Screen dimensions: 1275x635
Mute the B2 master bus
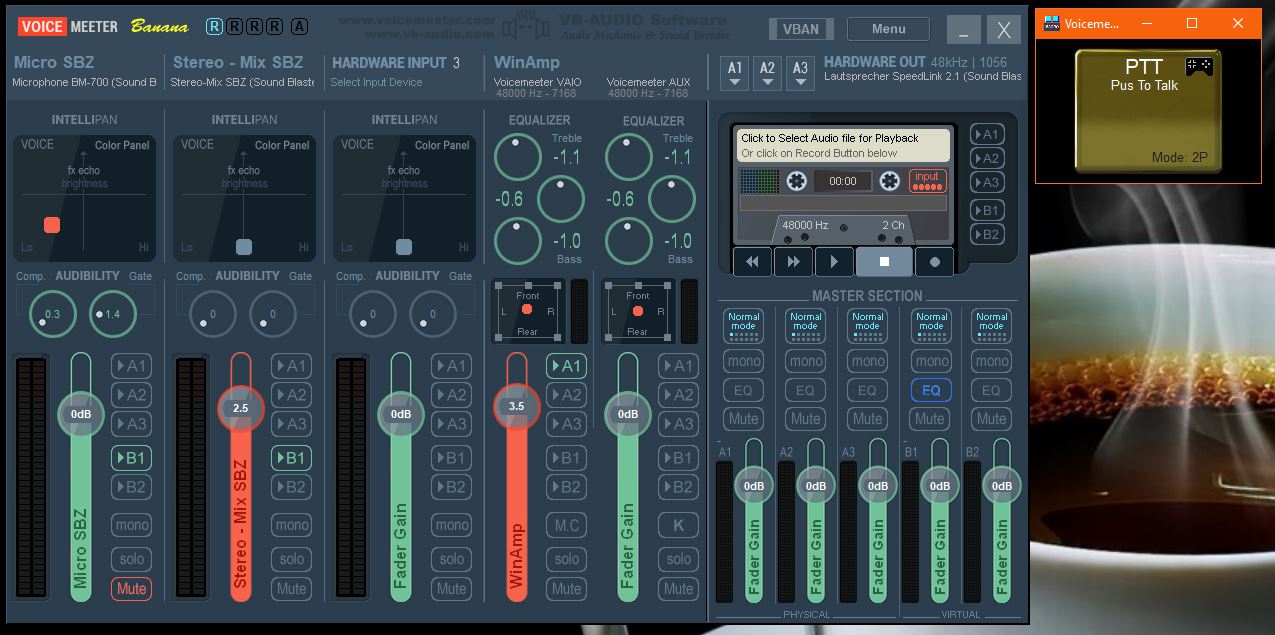coord(991,419)
